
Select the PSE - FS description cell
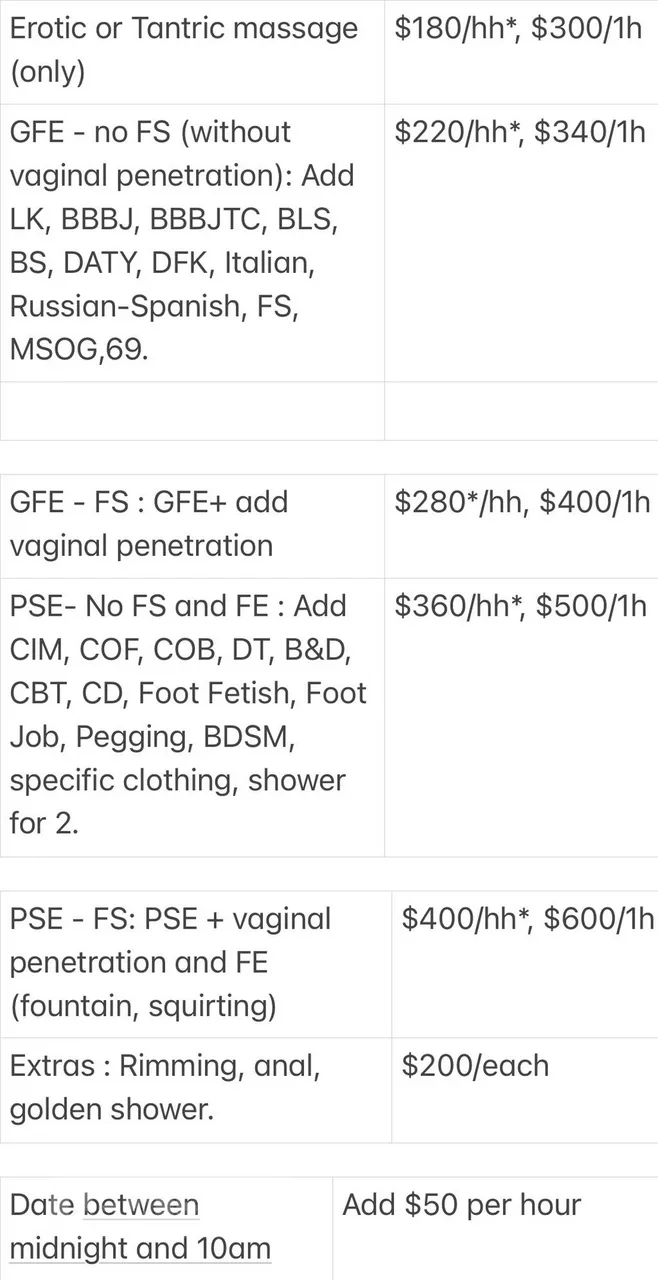click(x=193, y=962)
